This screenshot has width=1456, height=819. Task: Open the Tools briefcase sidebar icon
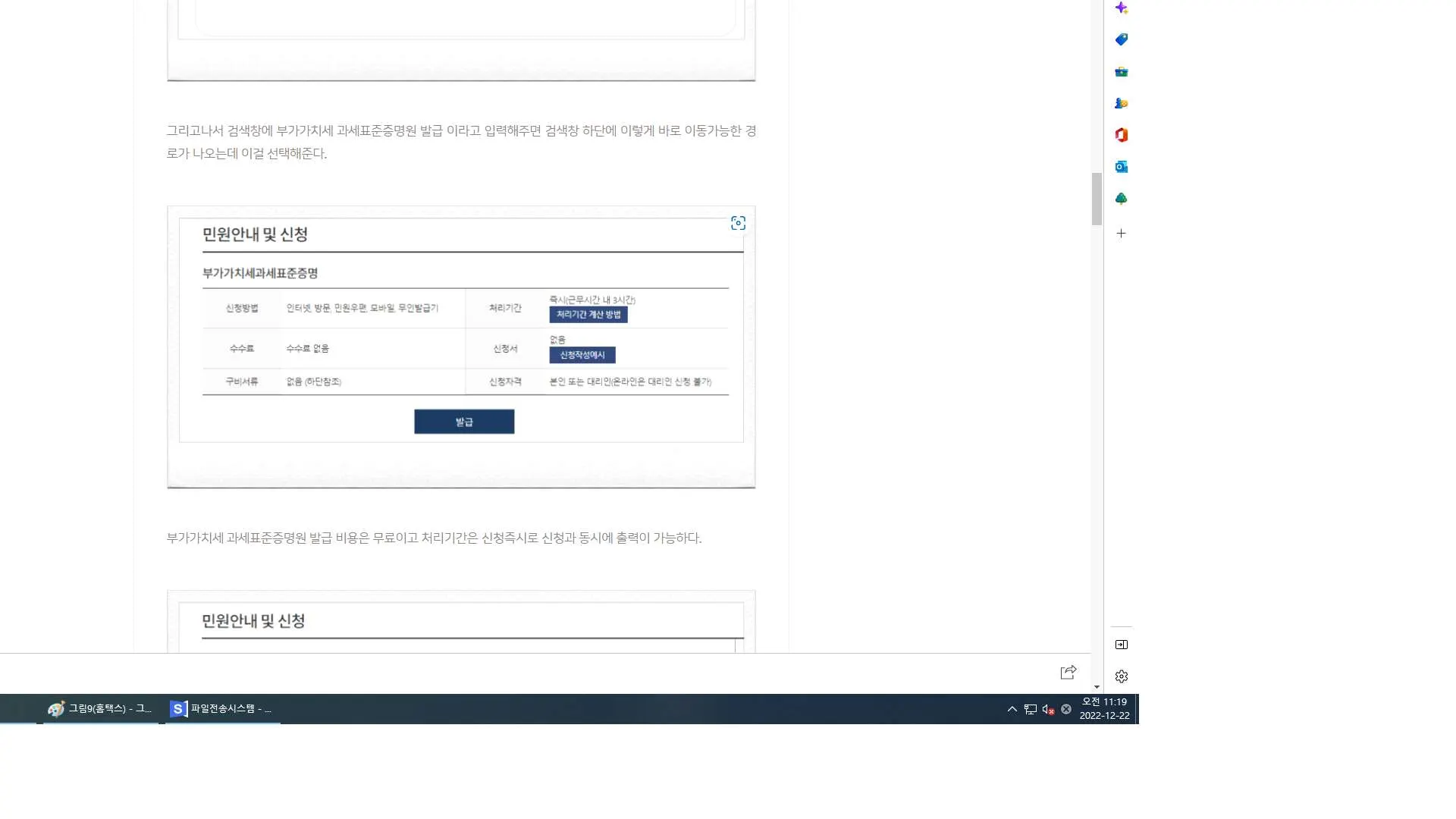click(x=1122, y=72)
